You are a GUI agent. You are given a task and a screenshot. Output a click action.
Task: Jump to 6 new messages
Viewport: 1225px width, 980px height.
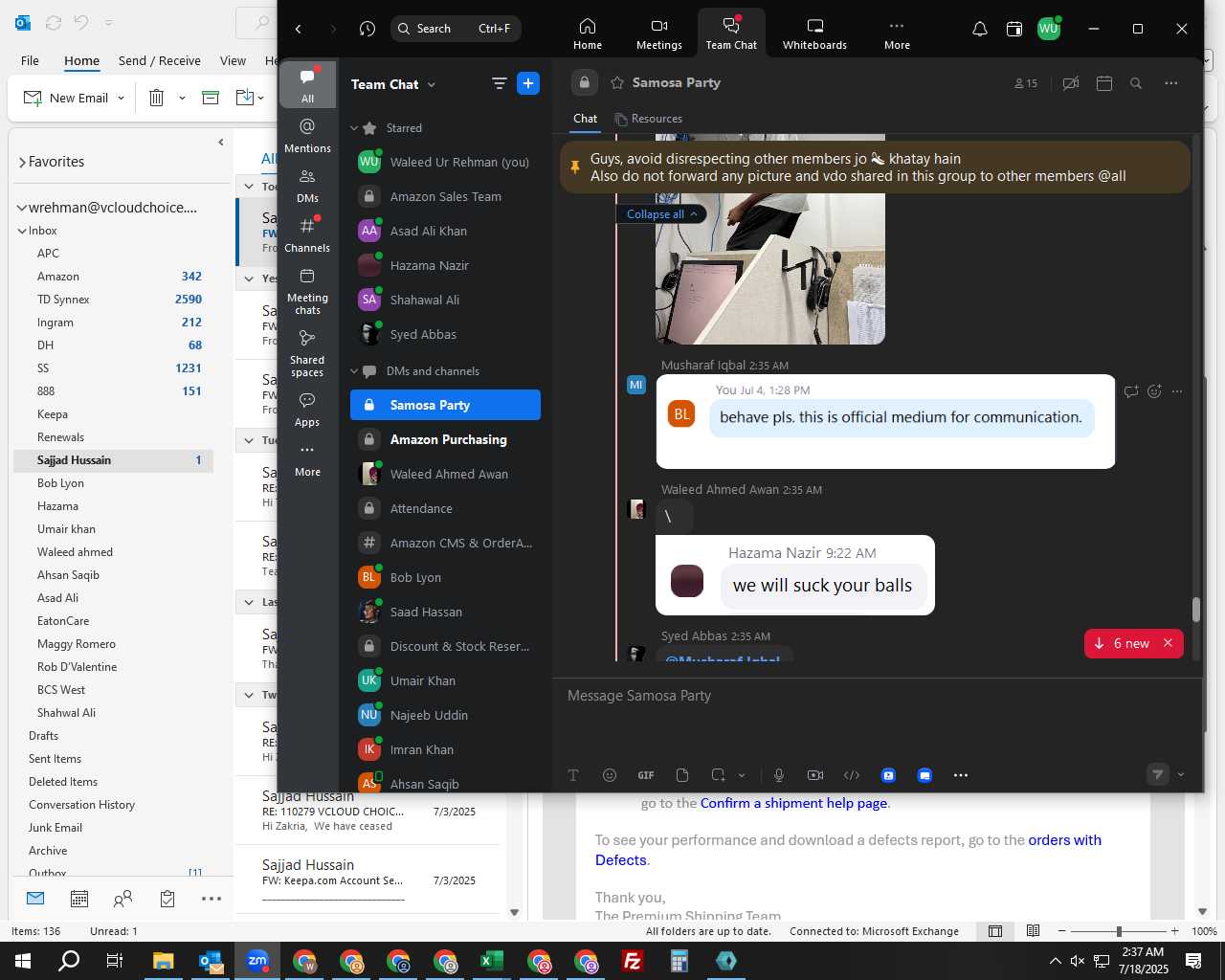pyautogui.click(x=1124, y=643)
